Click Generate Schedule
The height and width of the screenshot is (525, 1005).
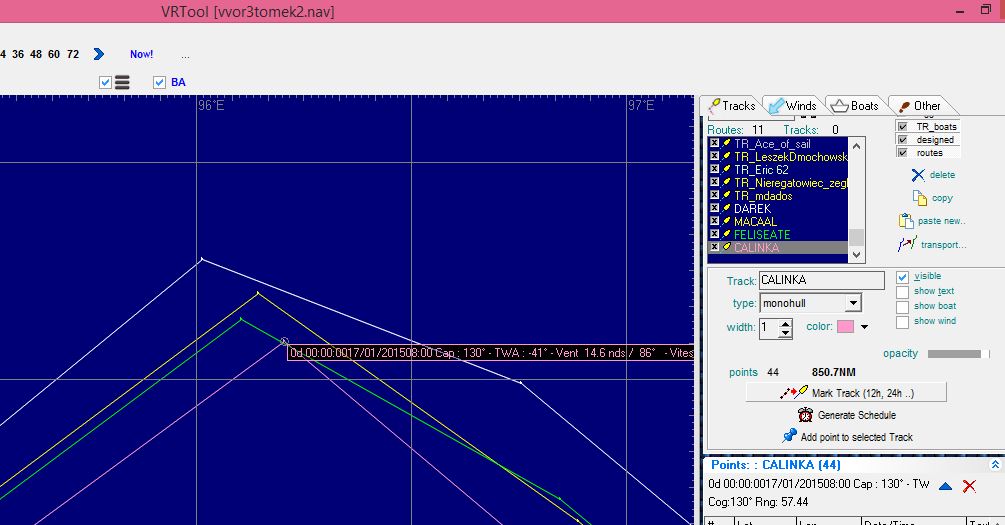click(x=846, y=415)
